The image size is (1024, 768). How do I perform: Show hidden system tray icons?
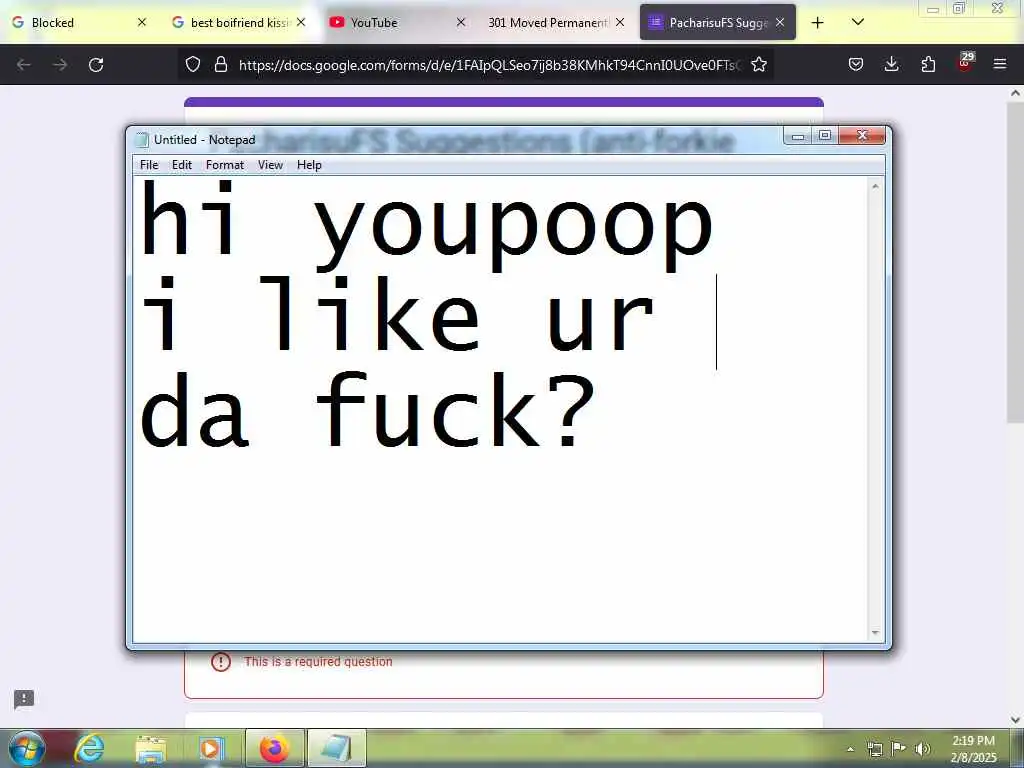pyautogui.click(x=850, y=749)
